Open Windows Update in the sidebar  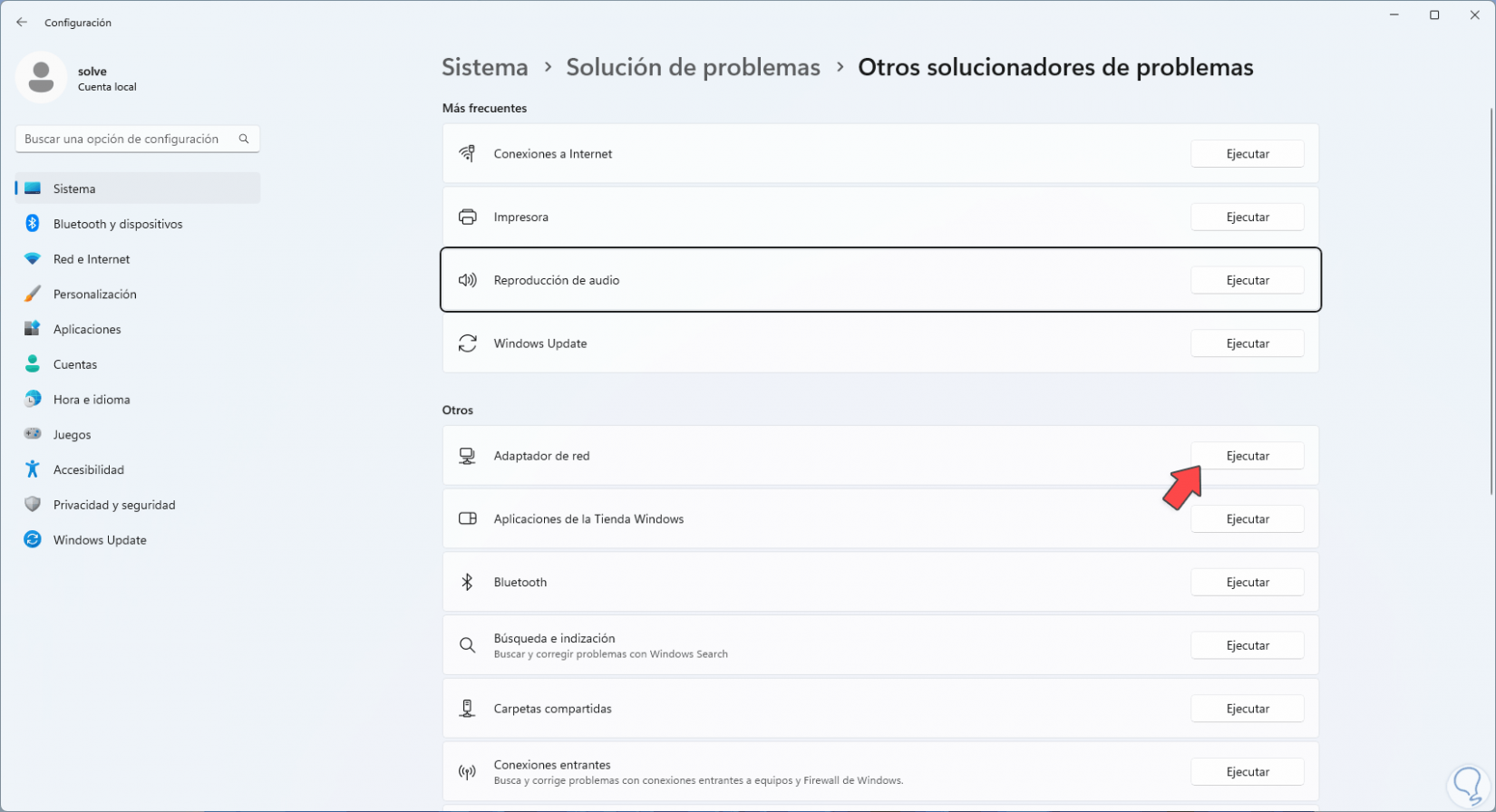(x=99, y=540)
